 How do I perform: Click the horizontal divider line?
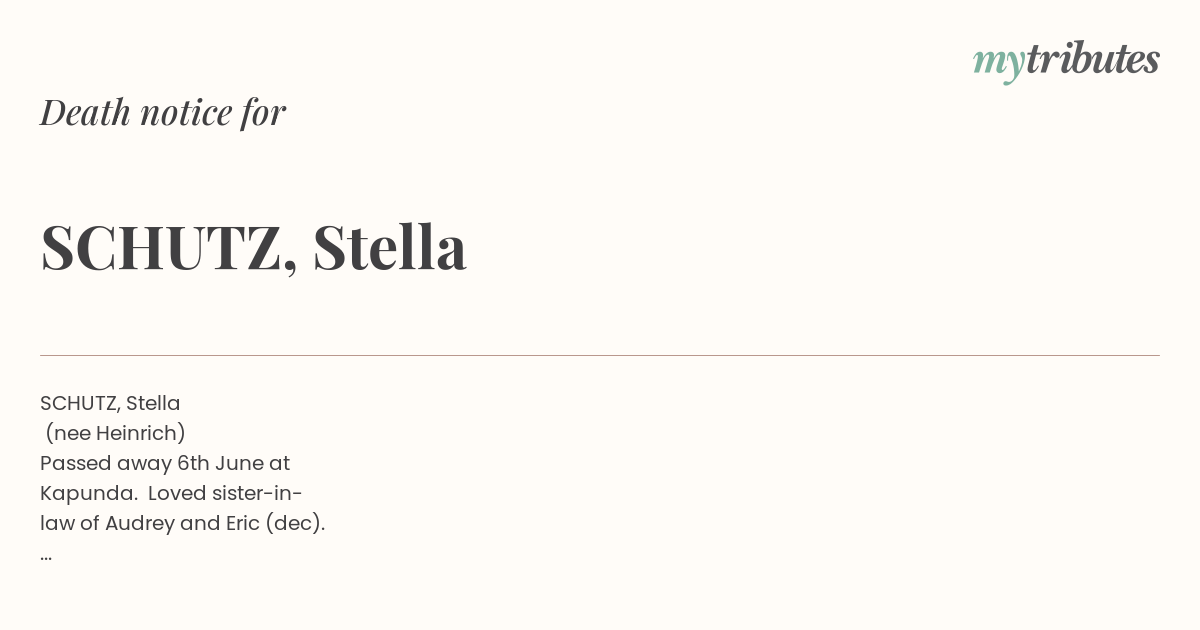[600, 355]
